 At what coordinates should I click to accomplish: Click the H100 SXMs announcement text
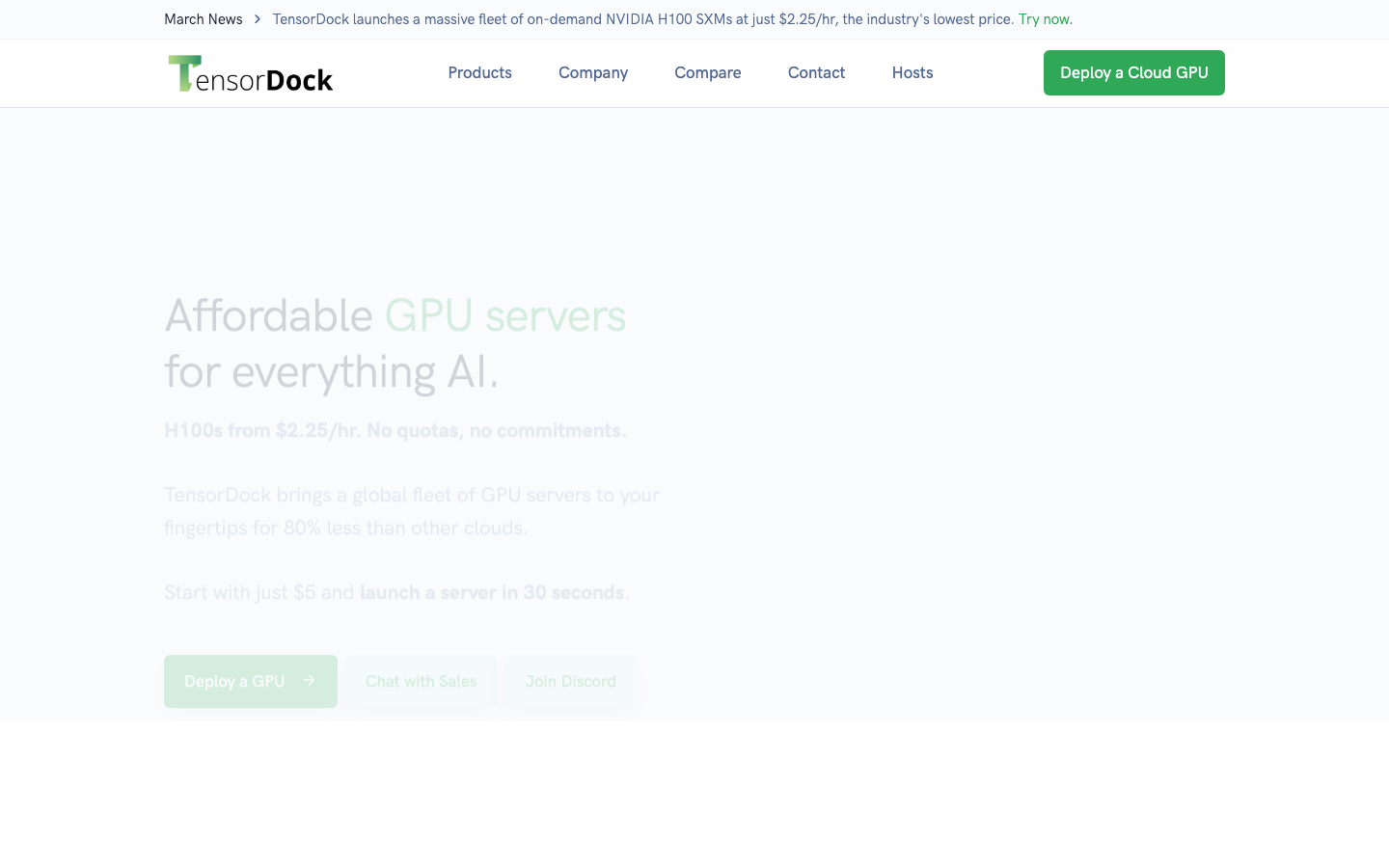[643, 19]
